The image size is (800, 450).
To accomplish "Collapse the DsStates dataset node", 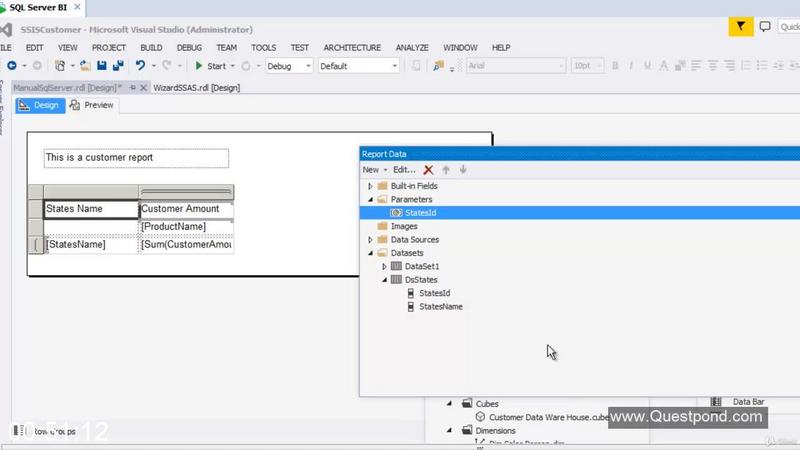I will 384,280.
